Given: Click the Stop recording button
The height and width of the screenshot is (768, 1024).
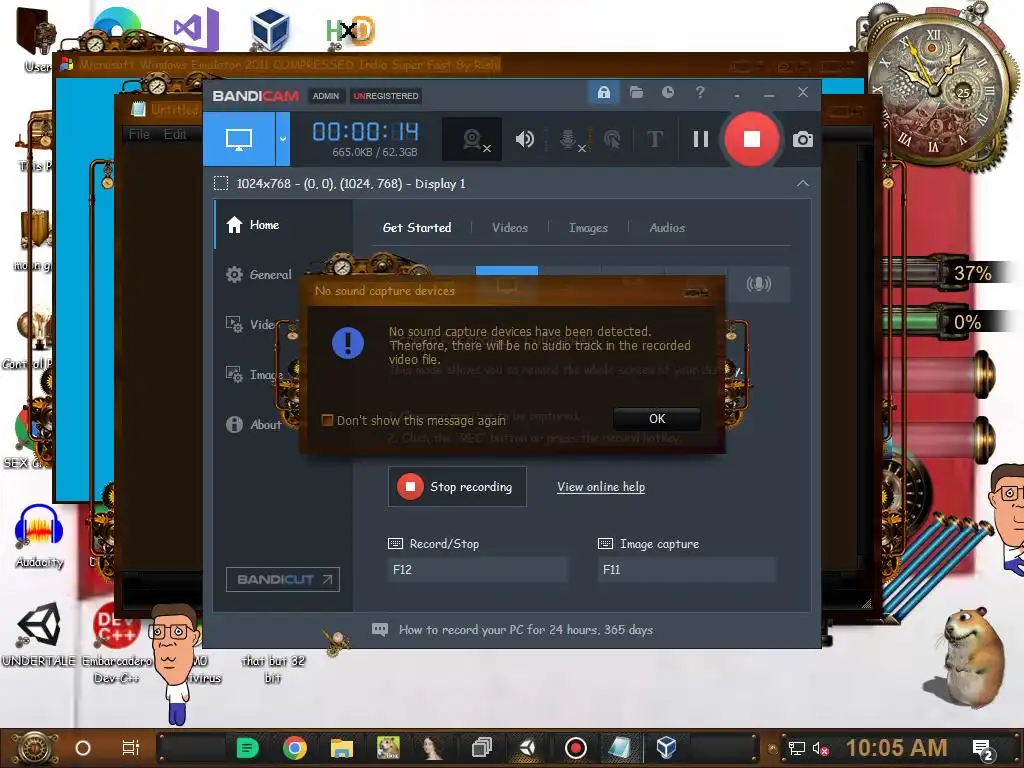Looking at the screenshot, I should coord(457,487).
